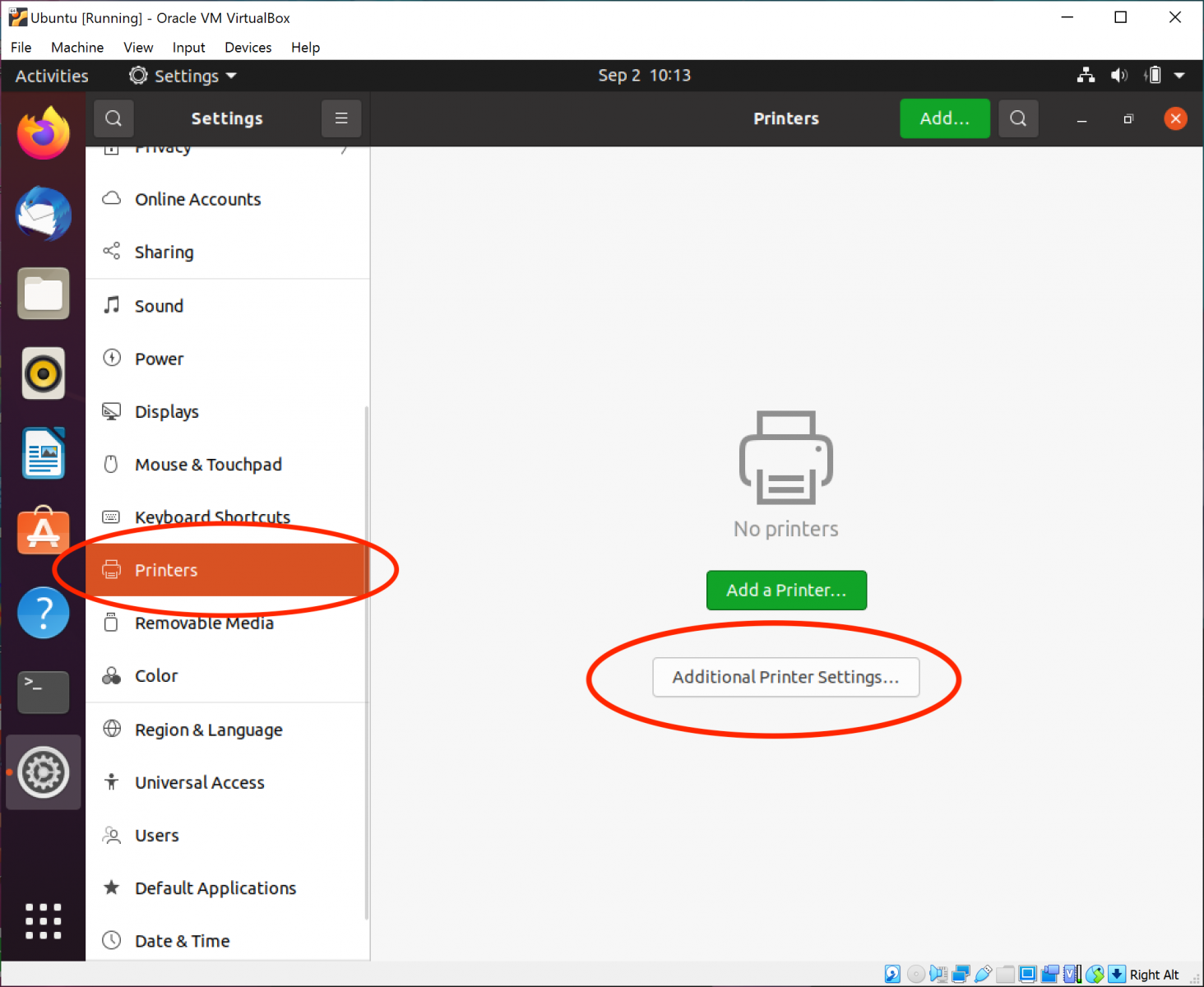Show all applications grid
The height and width of the screenshot is (987, 1204).
click(x=44, y=921)
